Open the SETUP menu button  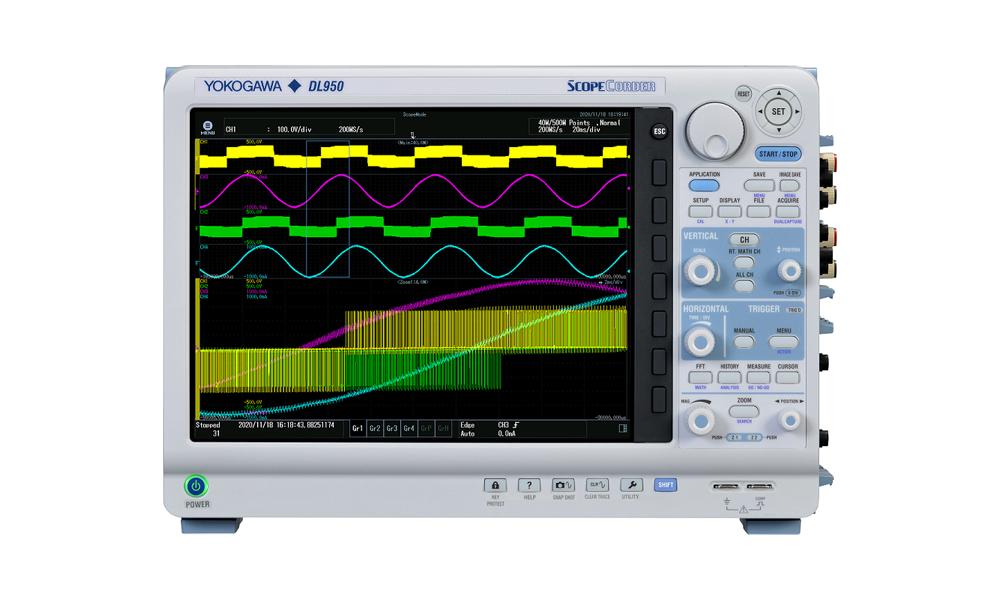[x=700, y=212]
